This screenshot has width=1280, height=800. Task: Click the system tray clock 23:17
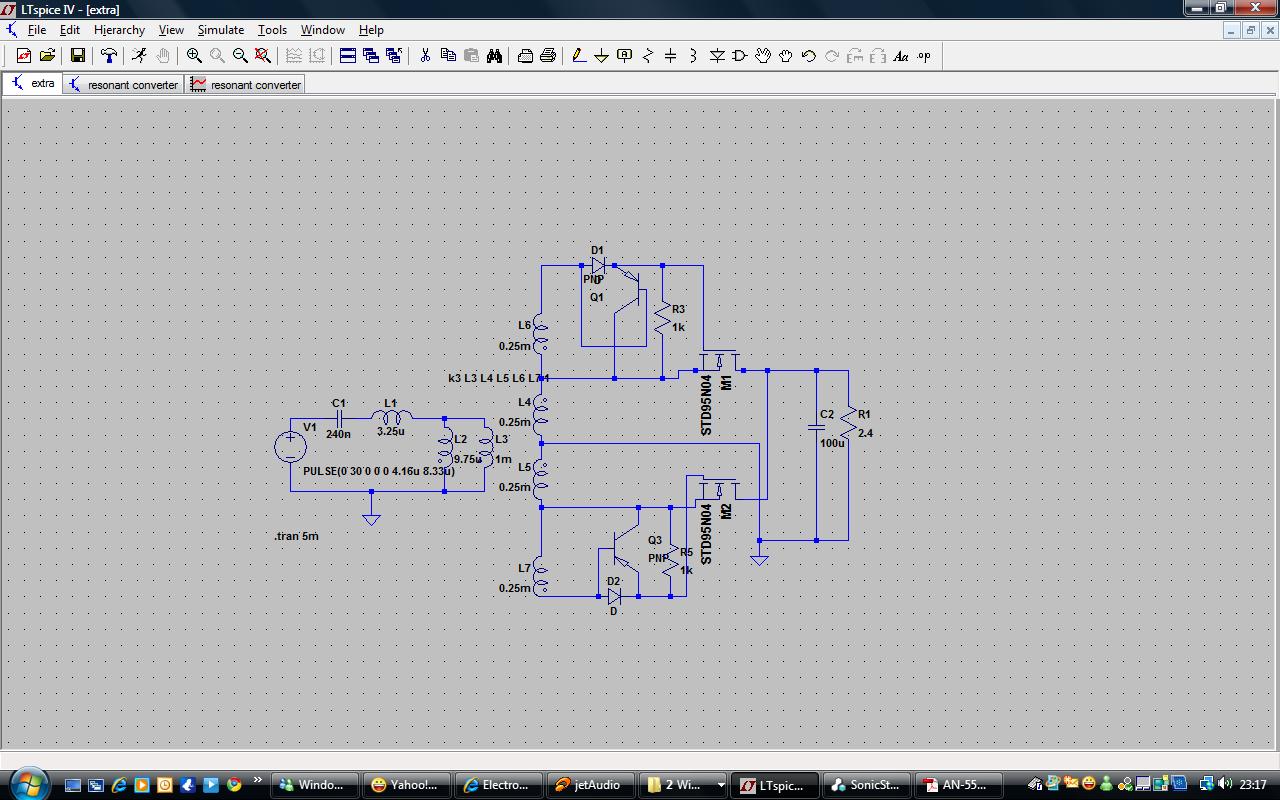coord(1253,785)
